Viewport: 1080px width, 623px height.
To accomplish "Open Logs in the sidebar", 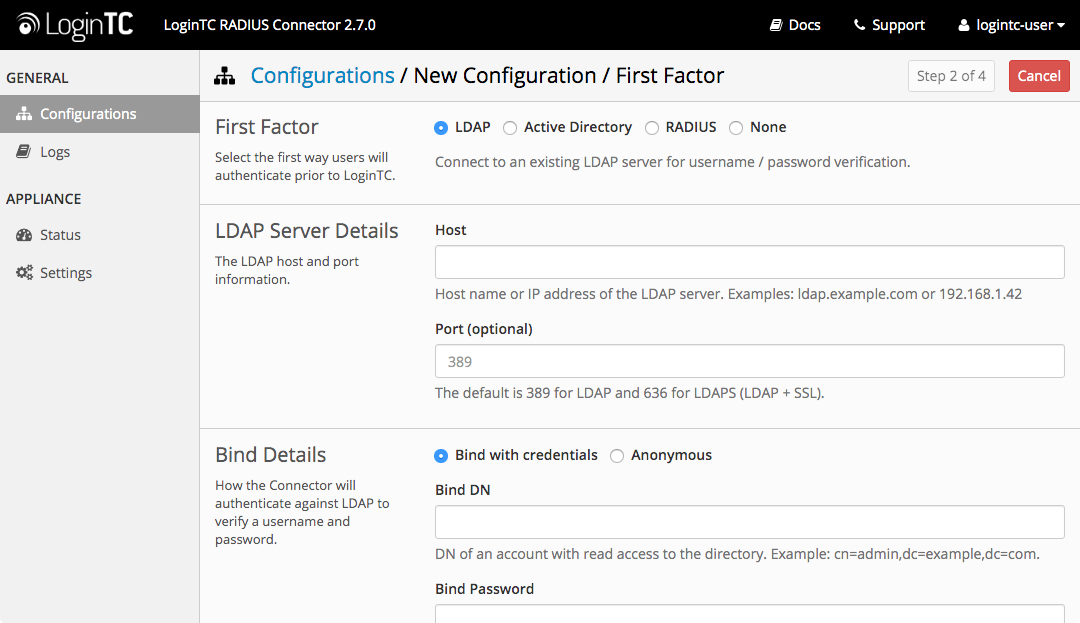I will point(100,151).
